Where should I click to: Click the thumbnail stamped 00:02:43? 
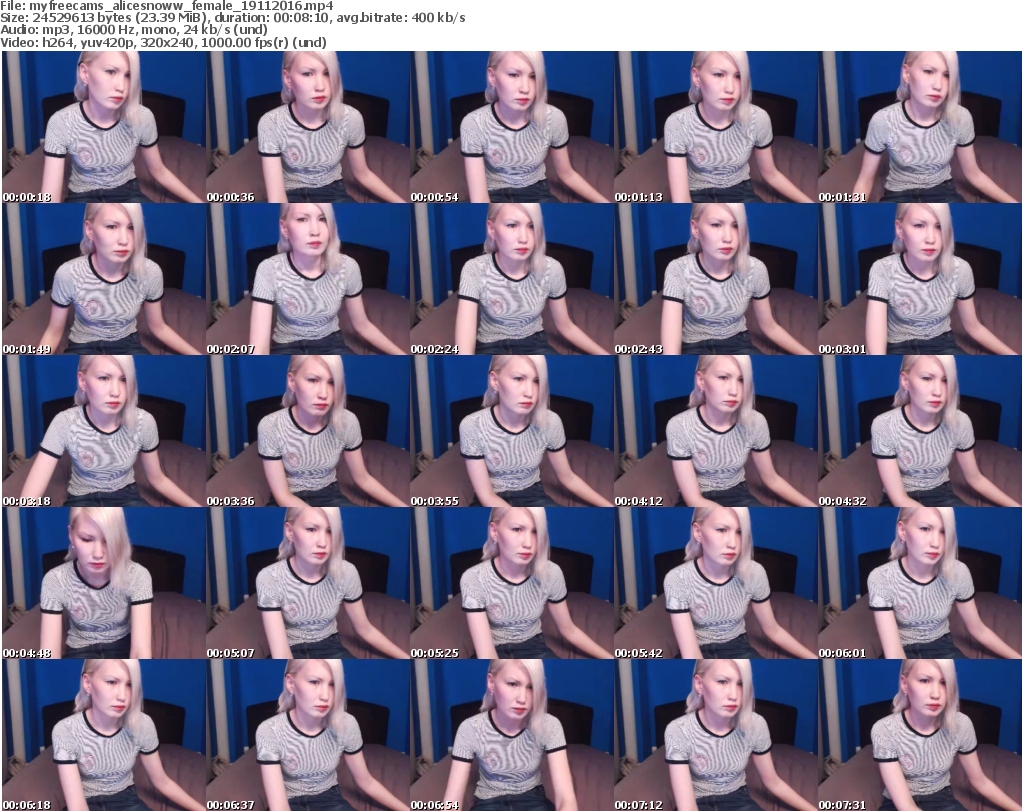[x=716, y=279]
